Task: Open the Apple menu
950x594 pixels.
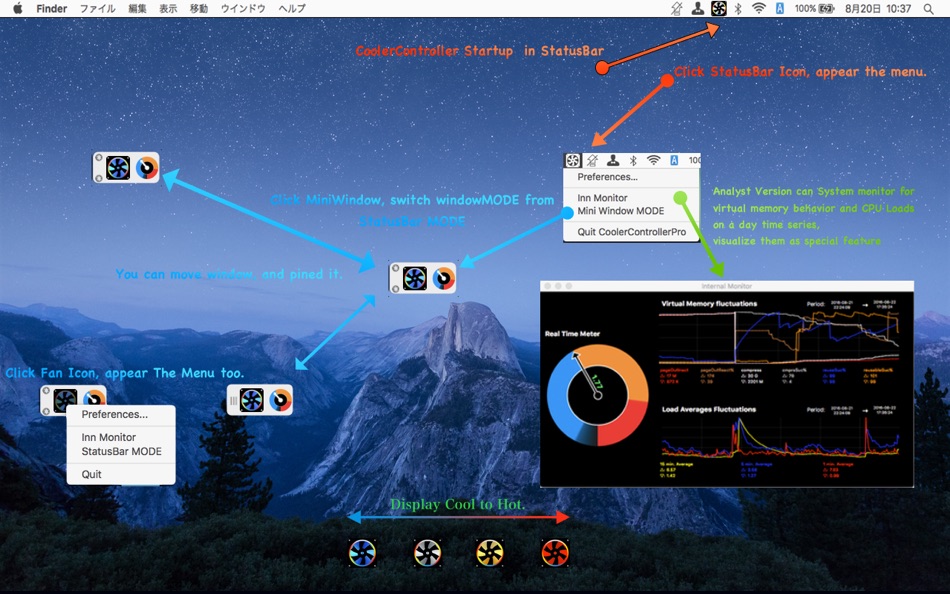Action: (x=18, y=8)
